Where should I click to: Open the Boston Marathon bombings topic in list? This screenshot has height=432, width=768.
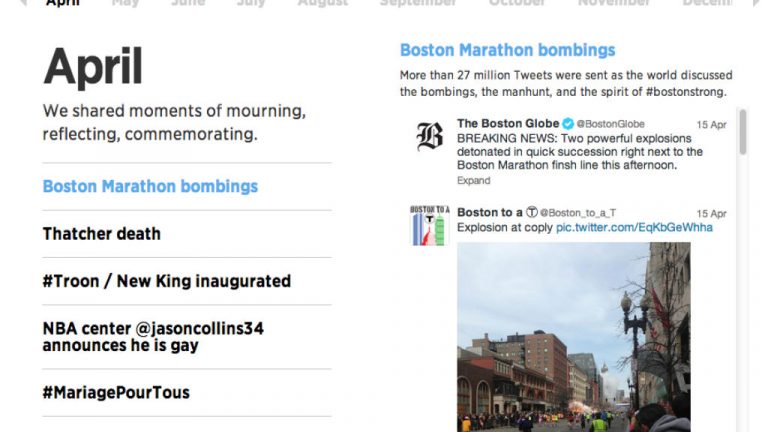[150, 187]
